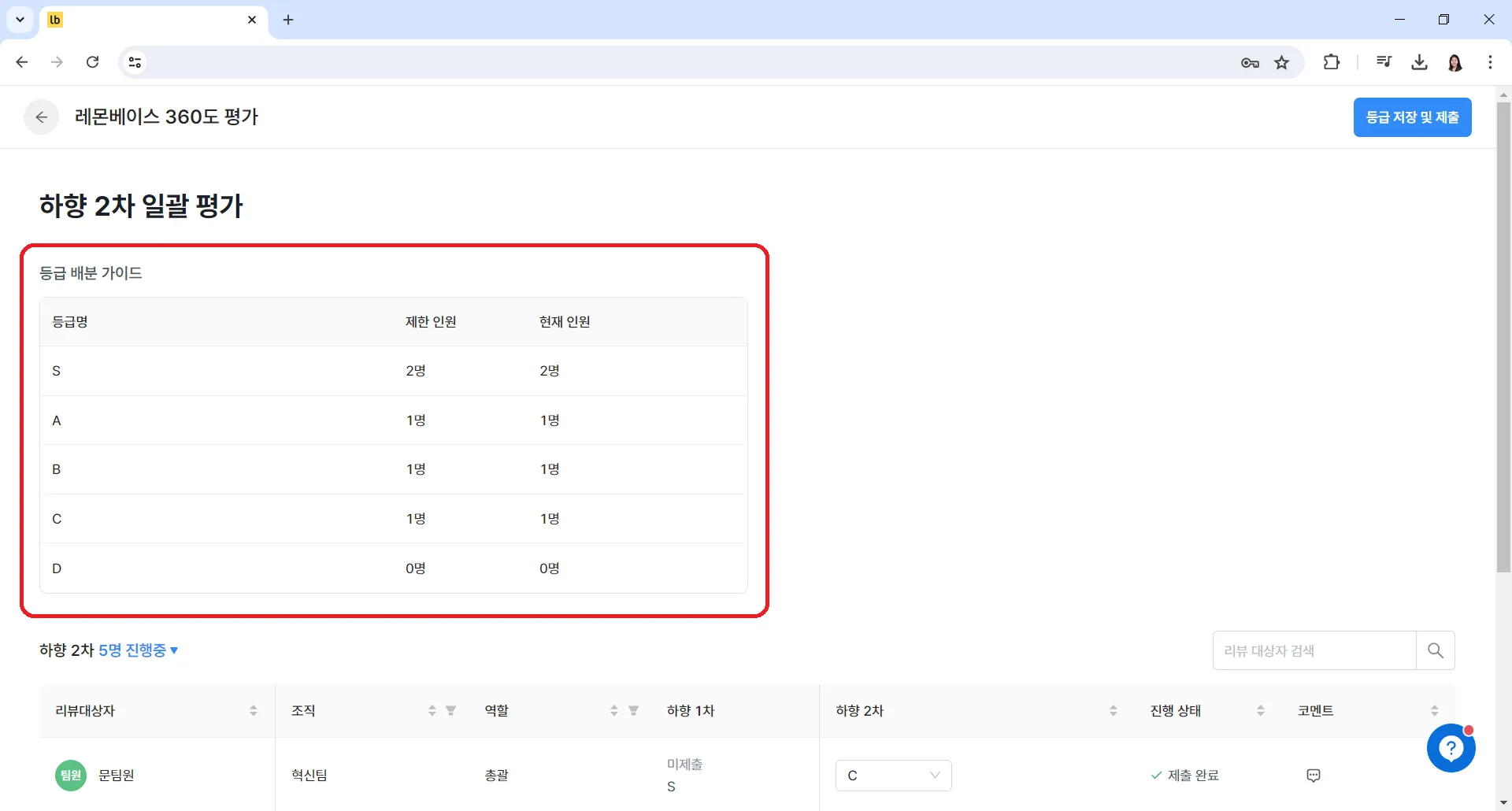Open 하향 2차 grade dropdown showing C
The width and height of the screenshot is (1512, 811).
click(893, 776)
